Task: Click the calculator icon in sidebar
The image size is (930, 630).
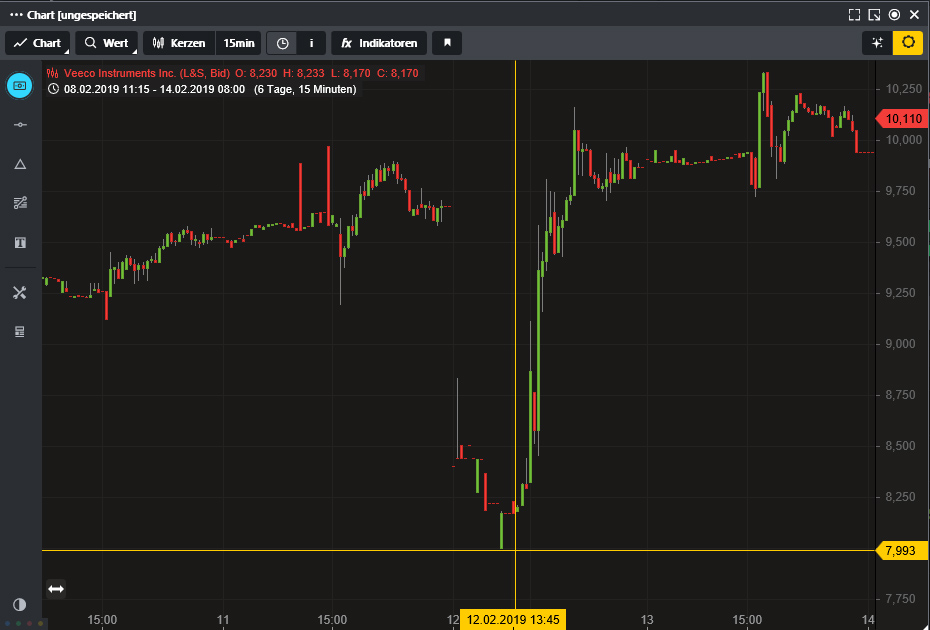Action: point(20,332)
